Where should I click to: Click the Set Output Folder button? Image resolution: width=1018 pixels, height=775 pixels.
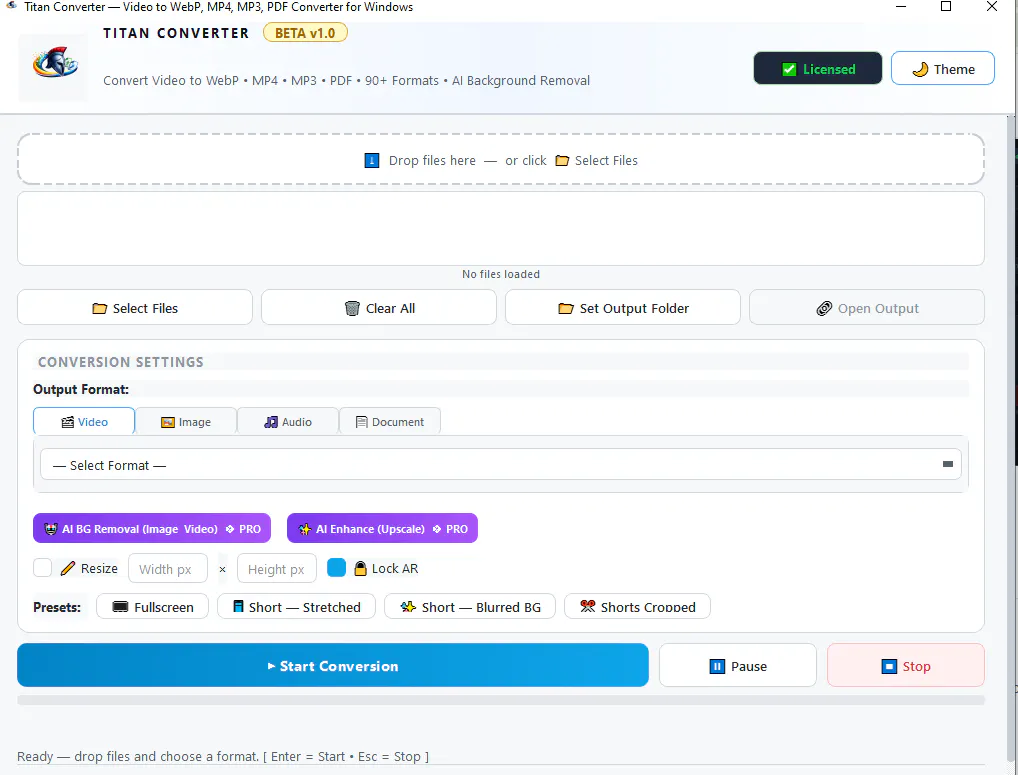pyautogui.click(x=623, y=308)
